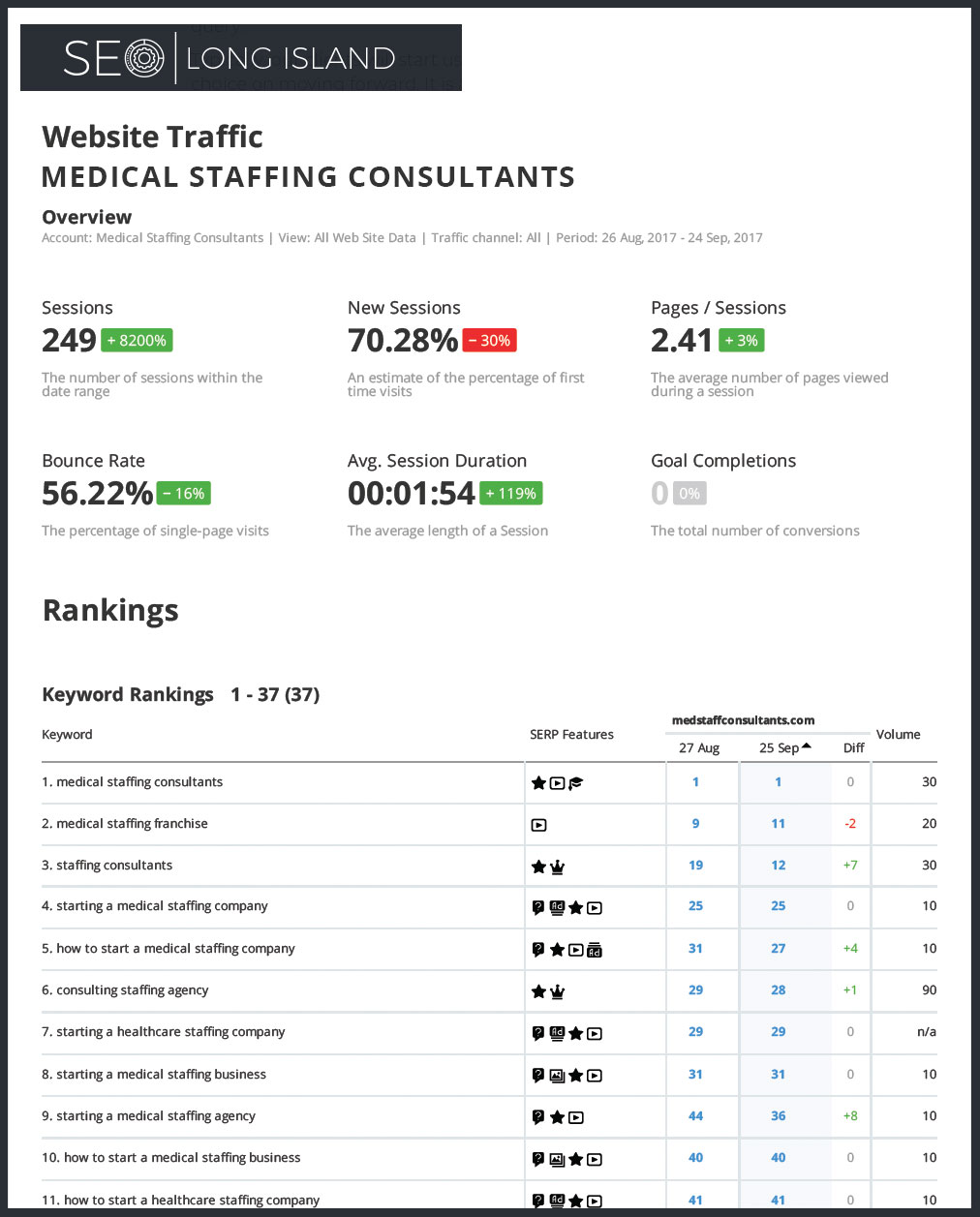Click the star icon for how to start a medical staffing business
980x1217 pixels.
click(x=575, y=1159)
